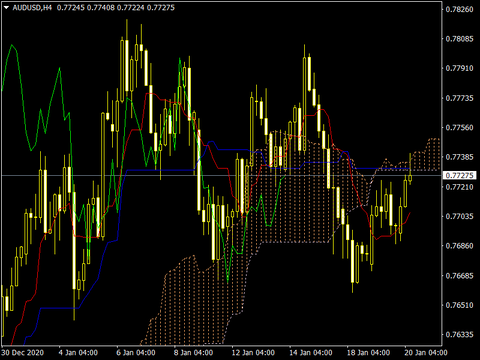Image resolution: width=480 pixels, height=360 pixels.
Task: Select the current price label 0.77275
Action: coord(460,175)
